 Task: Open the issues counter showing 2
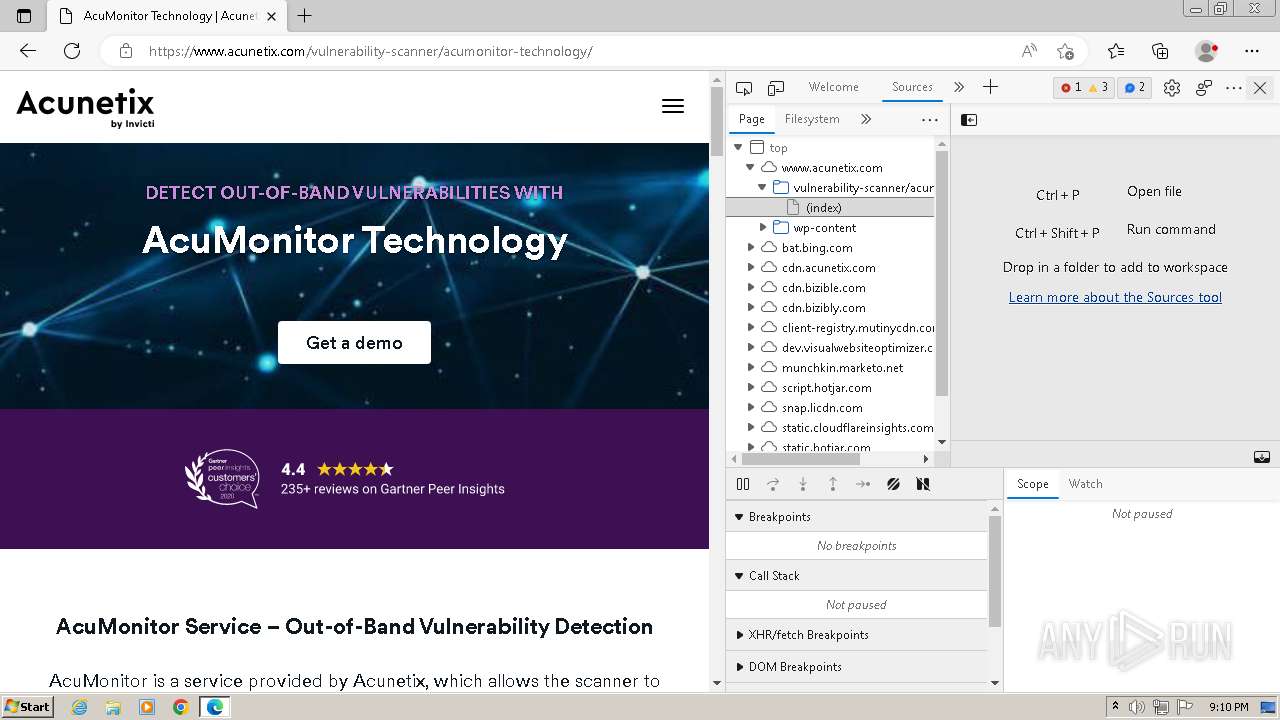[x=1135, y=88]
